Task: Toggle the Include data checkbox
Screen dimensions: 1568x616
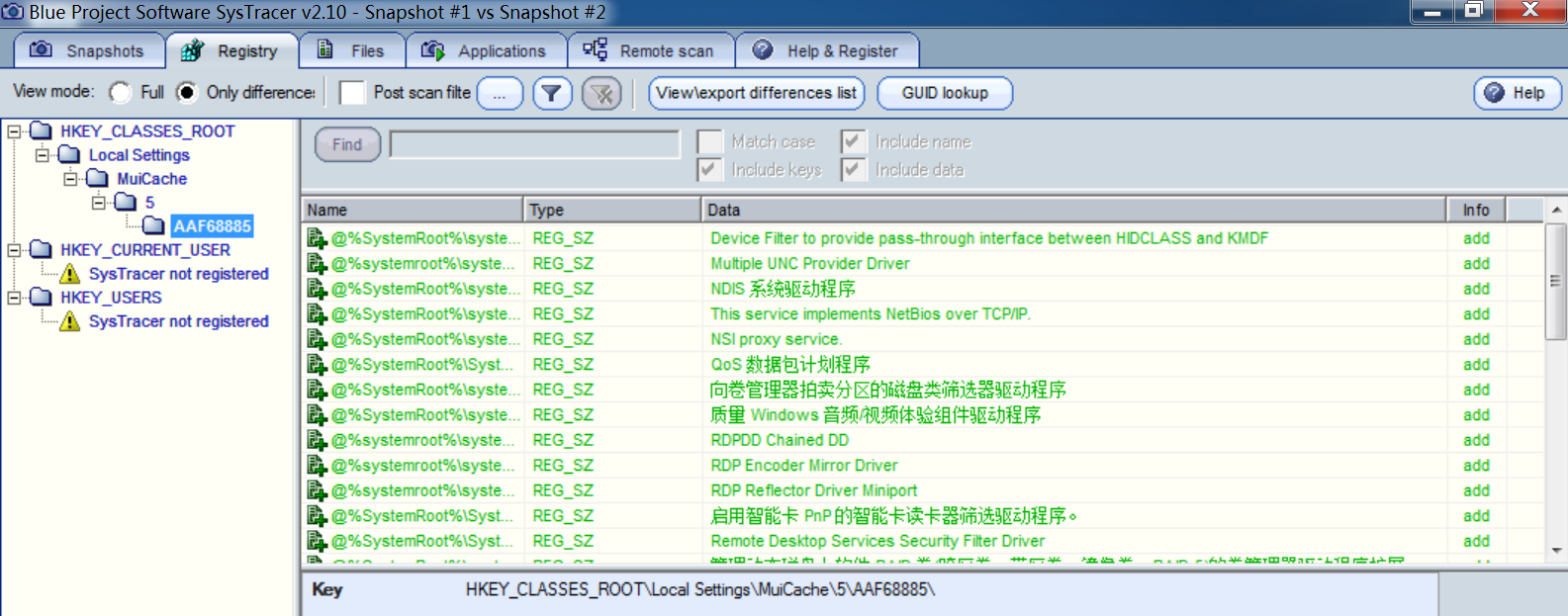Action: tap(853, 169)
